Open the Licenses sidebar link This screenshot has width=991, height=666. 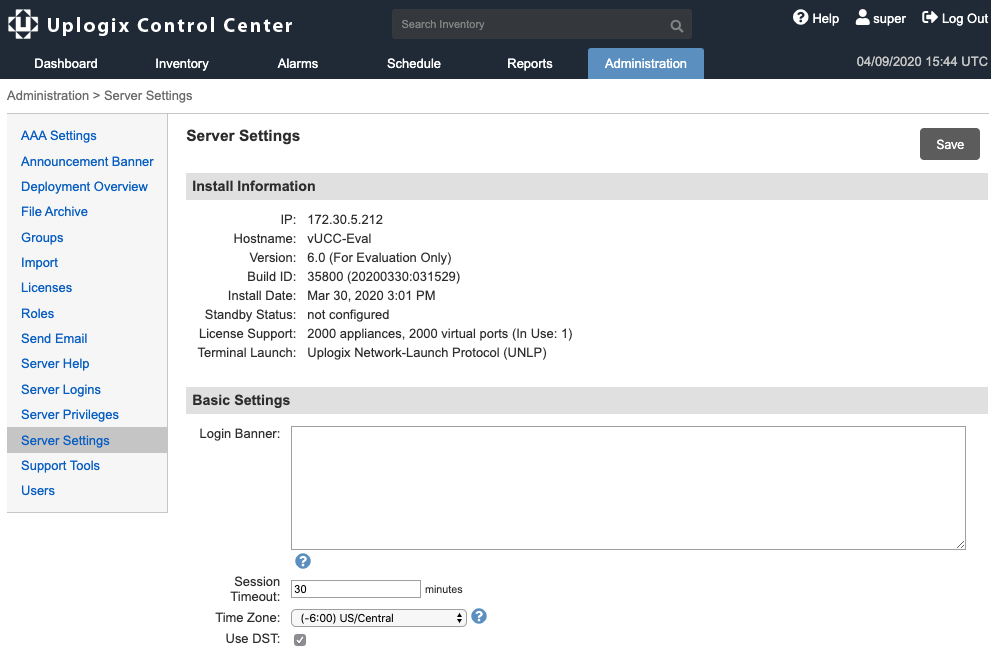tap(46, 288)
